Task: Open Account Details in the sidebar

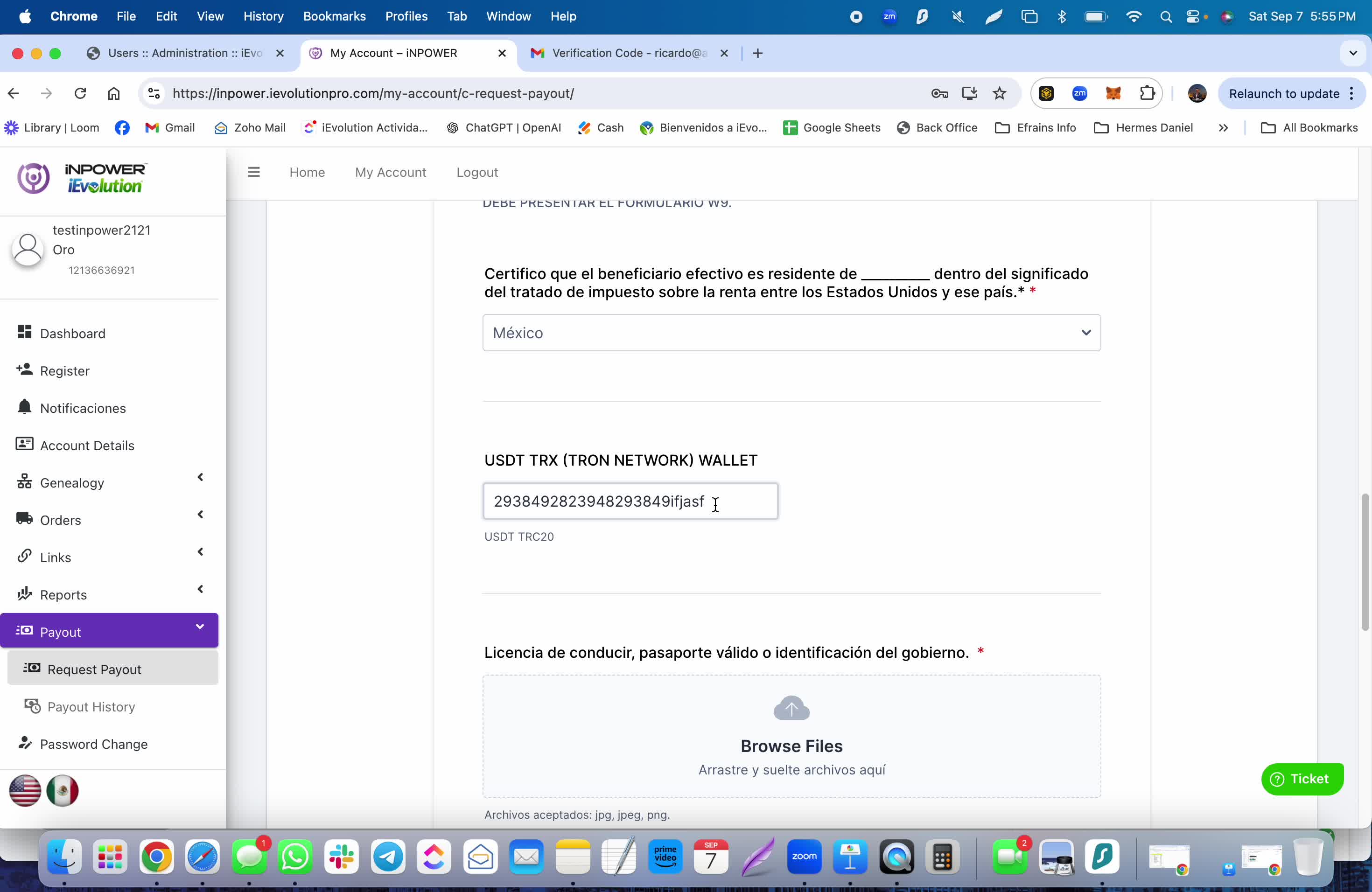Action: tap(86, 445)
